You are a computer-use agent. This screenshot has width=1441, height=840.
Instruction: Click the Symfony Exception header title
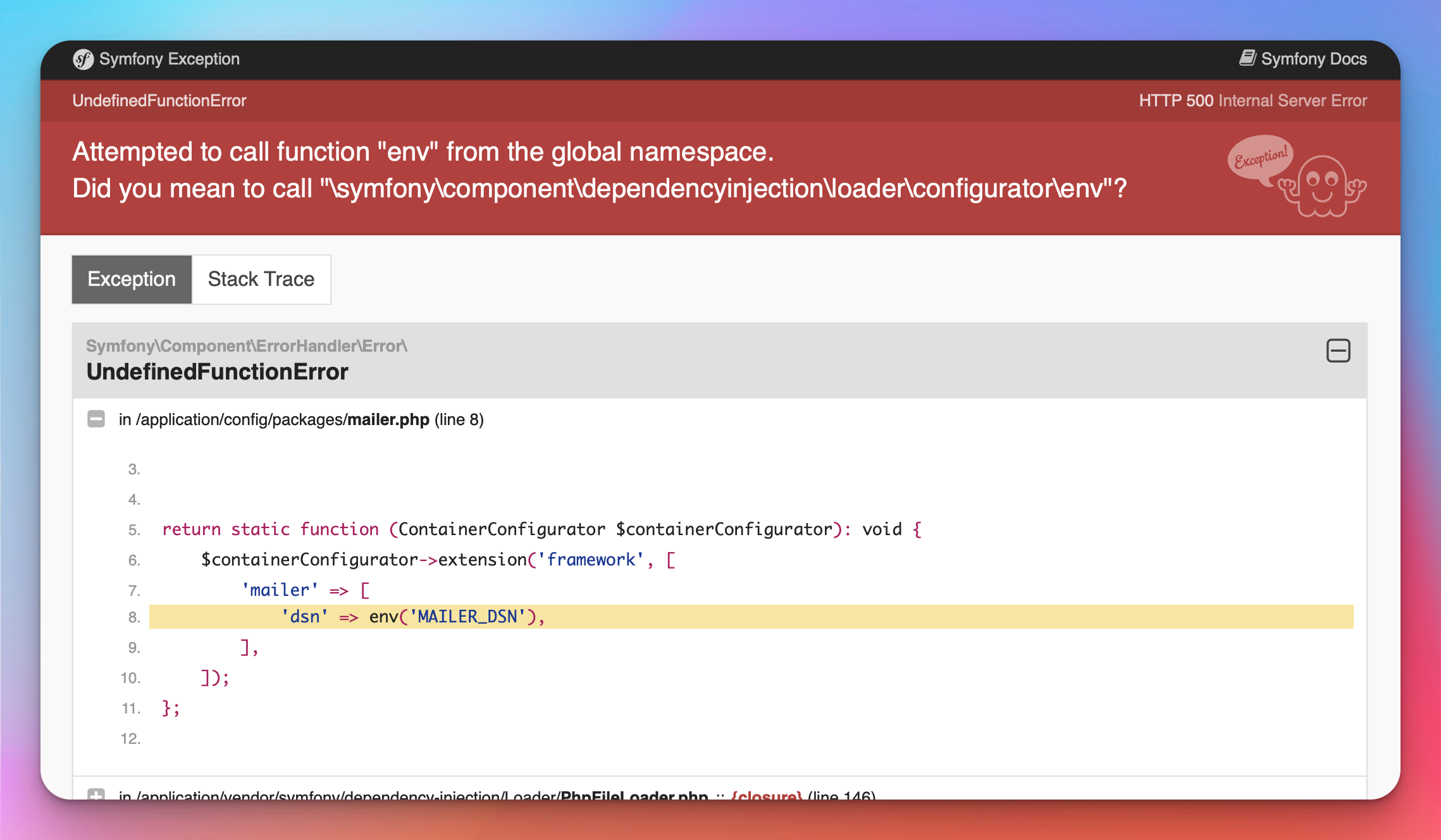(170, 59)
